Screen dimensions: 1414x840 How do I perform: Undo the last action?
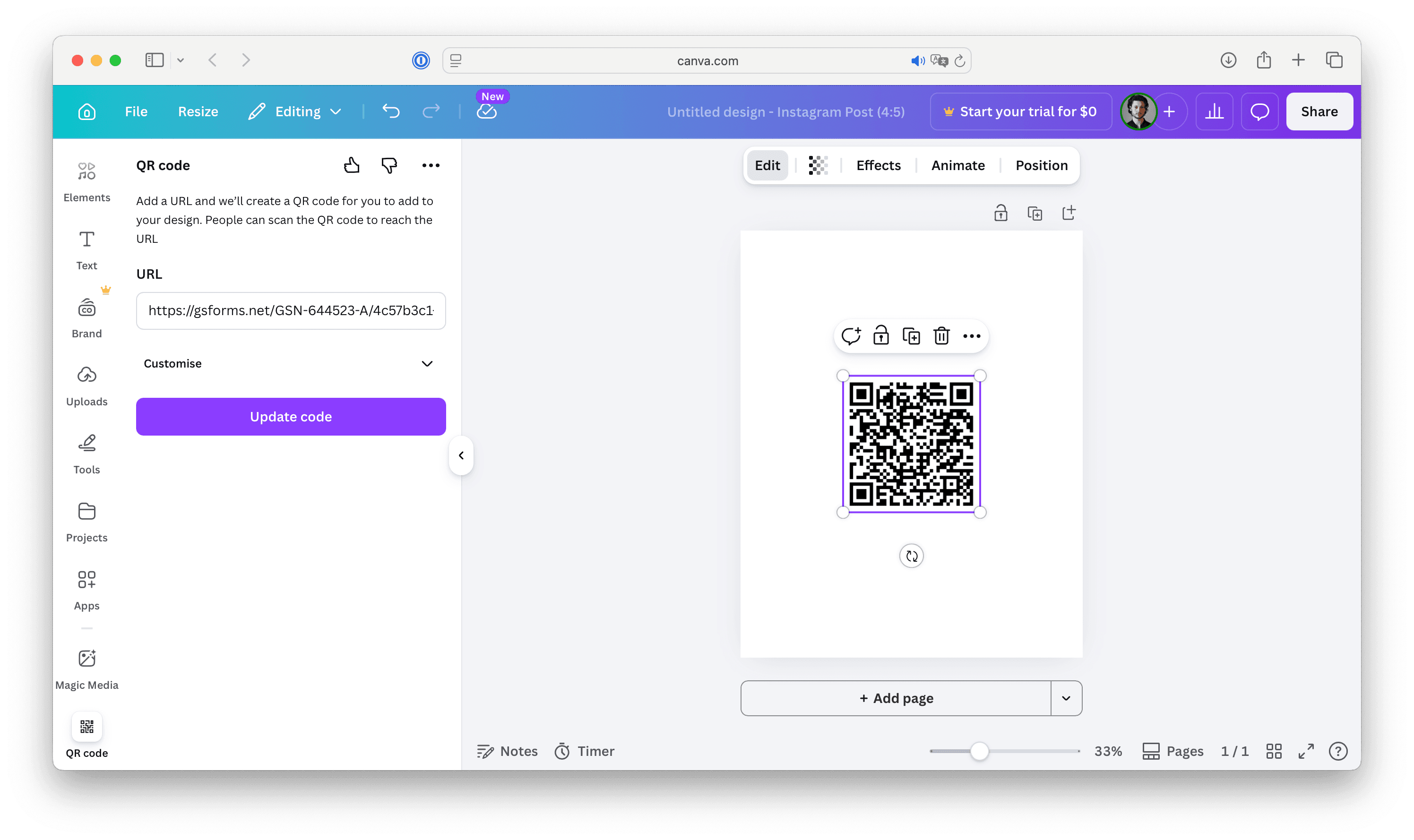390,111
